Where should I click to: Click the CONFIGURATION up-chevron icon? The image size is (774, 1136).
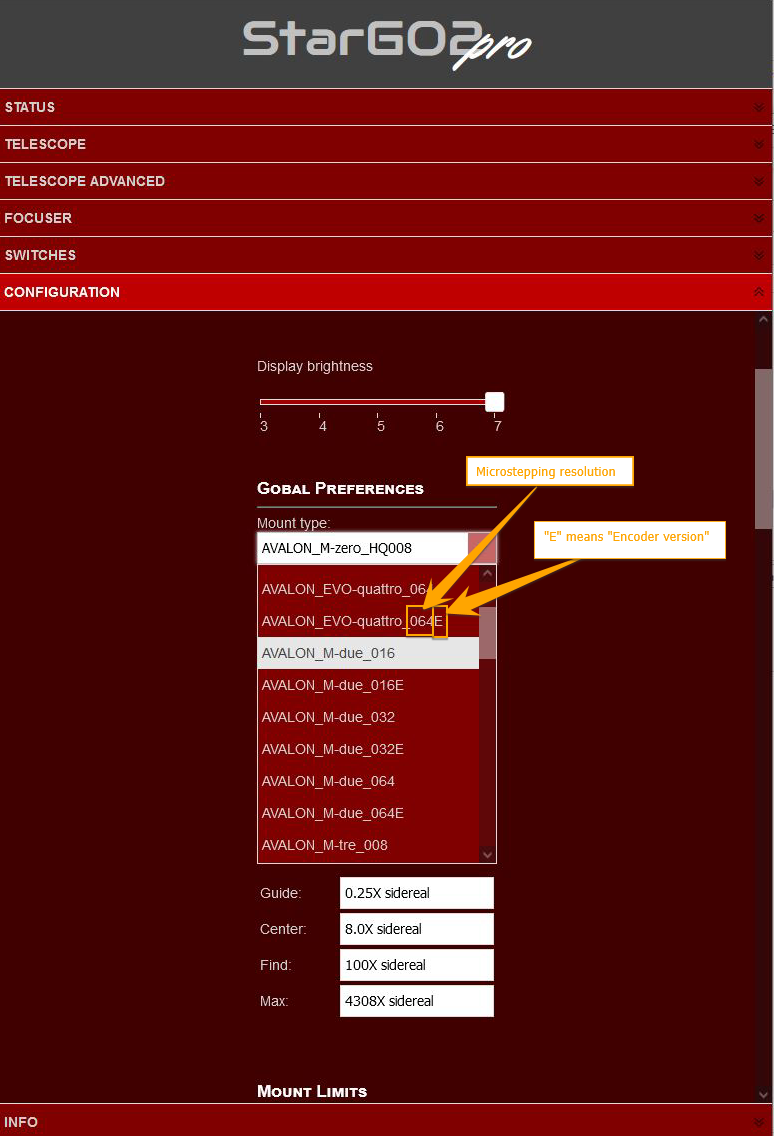[759, 292]
